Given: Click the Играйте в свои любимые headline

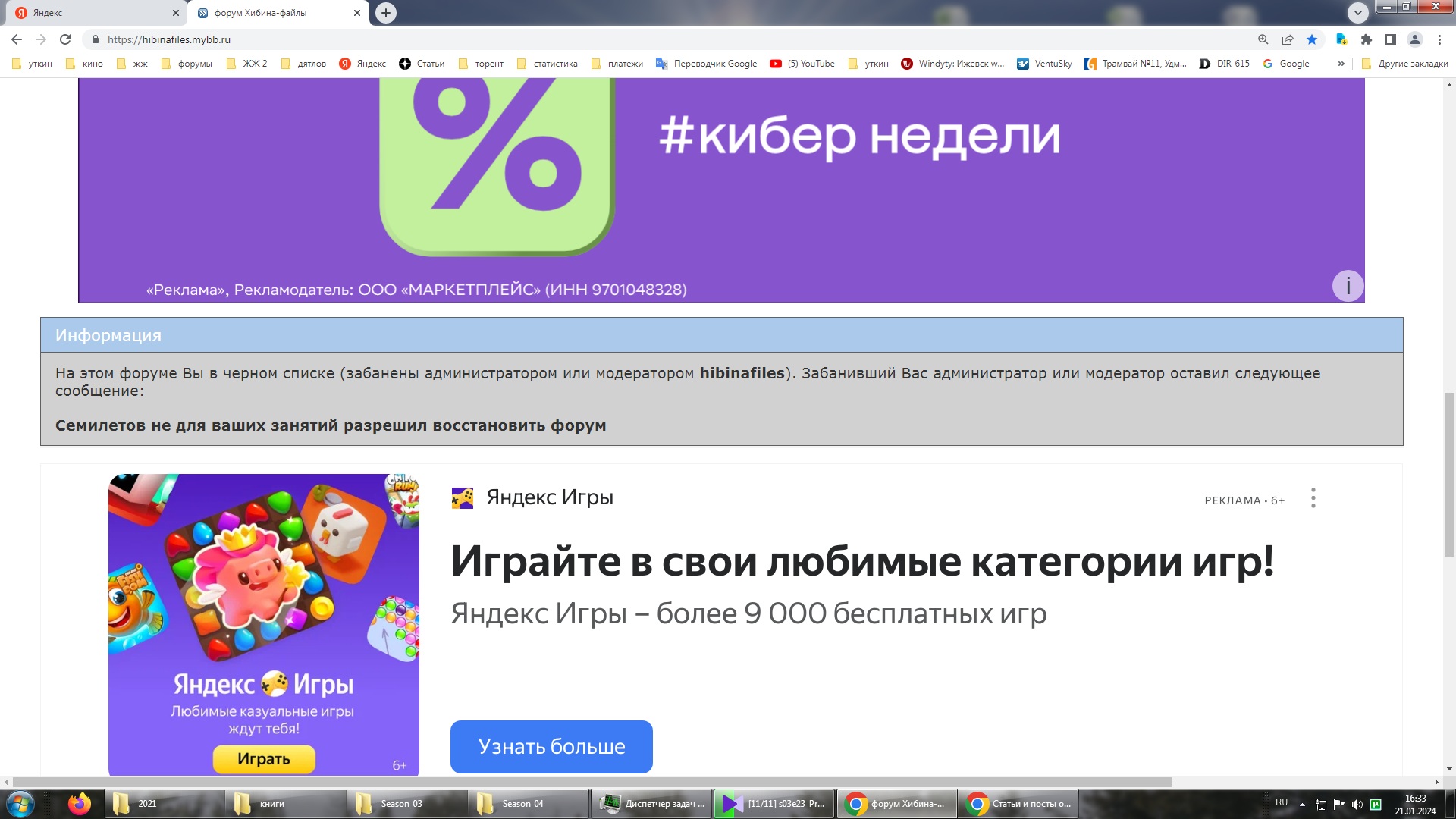Looking at the screenshot, I should [862, 561].
